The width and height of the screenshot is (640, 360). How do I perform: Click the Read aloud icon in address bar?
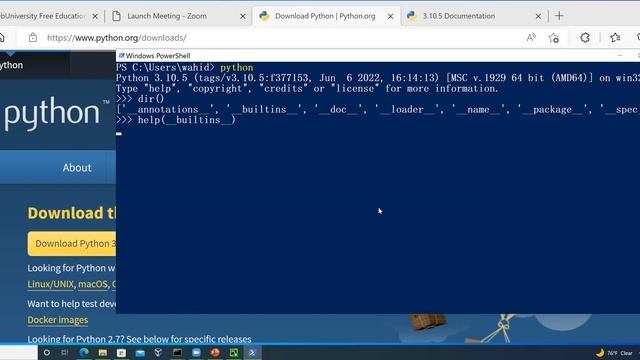click(531, 38)
